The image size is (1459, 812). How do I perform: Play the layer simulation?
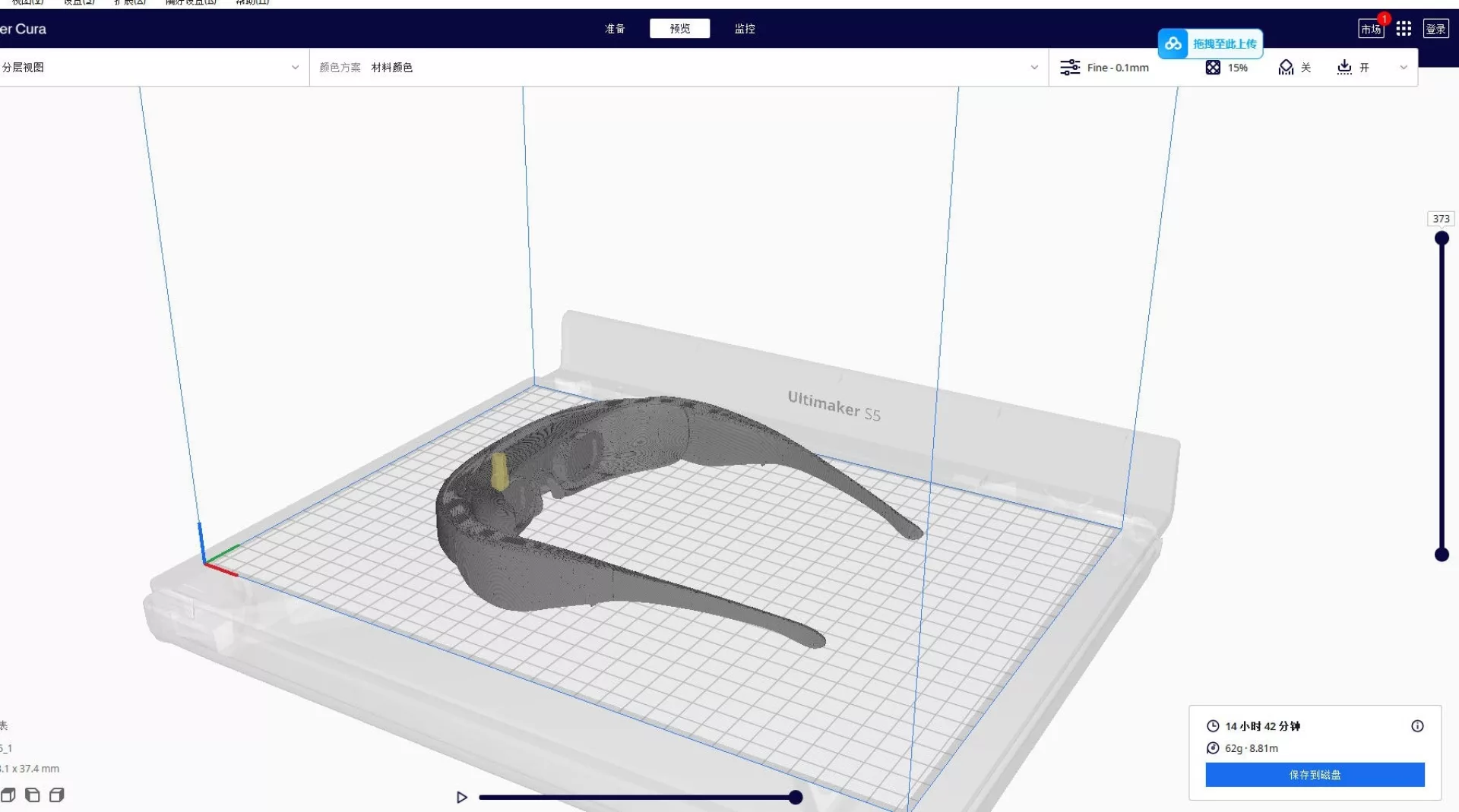tap(461, 797)
